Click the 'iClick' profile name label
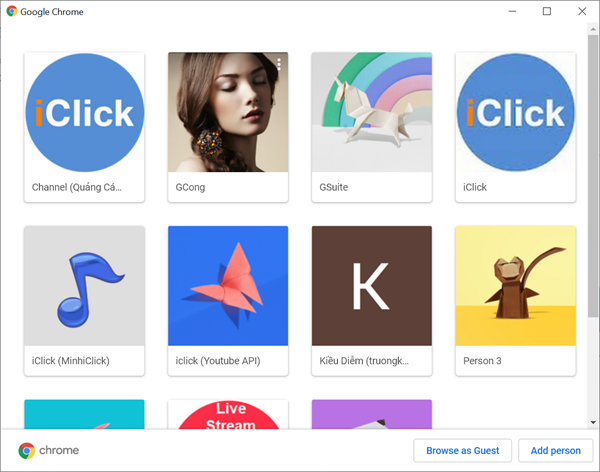 475,187
